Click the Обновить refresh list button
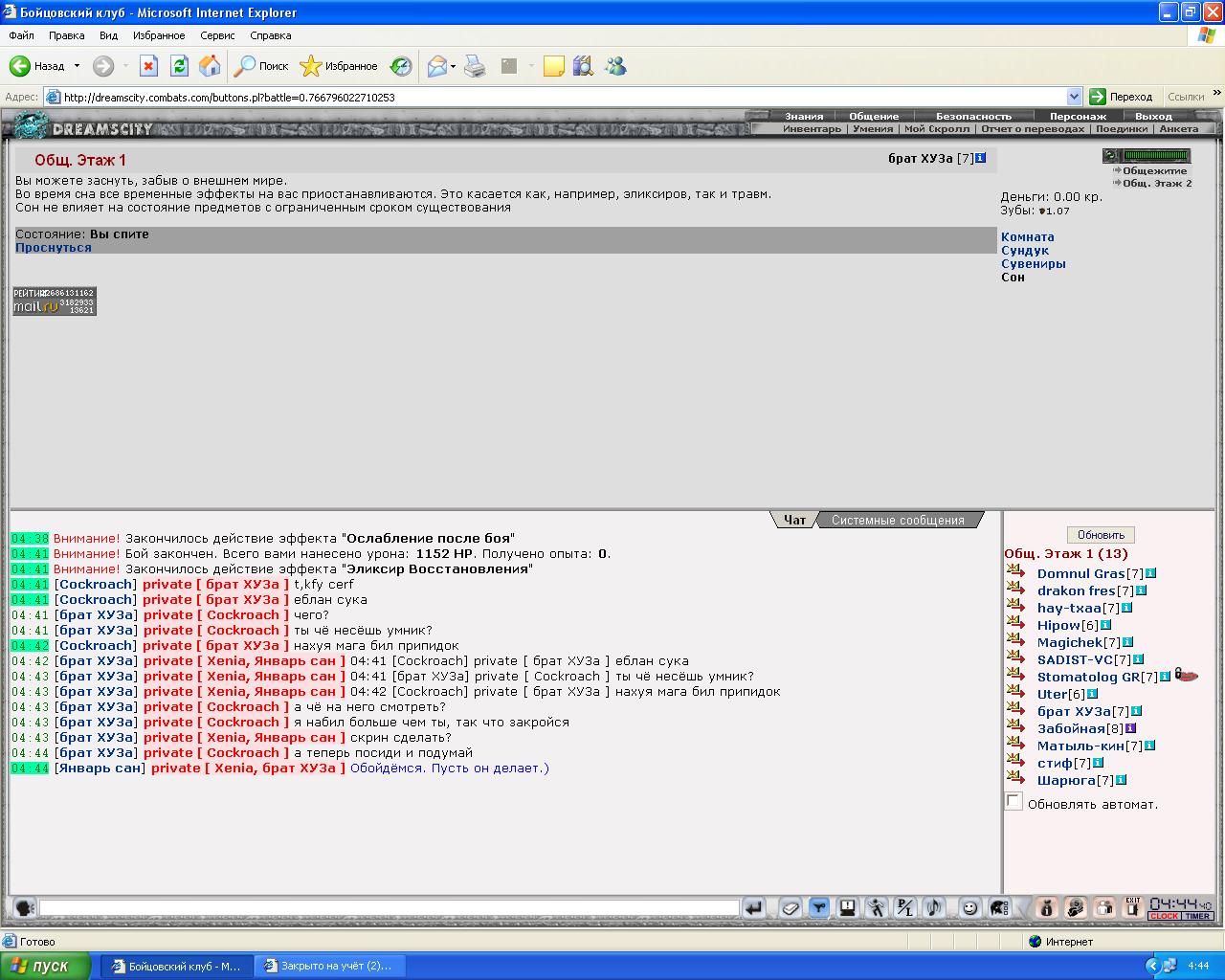This screenshot has width=1225, height=980. pos(1101,534)
